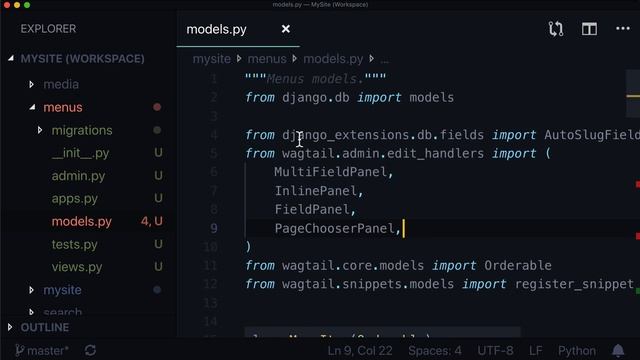The width and height of the screenshot is (640, 360).
Task: Click the register_snippet import name
Action: coord(574,284)
